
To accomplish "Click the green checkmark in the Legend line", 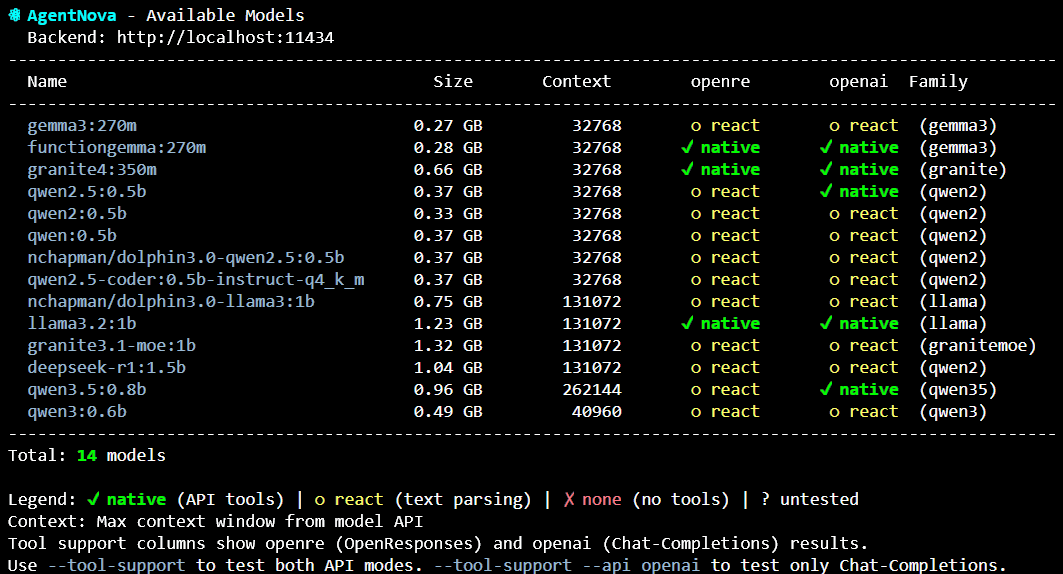I will [x=94, y=499].
